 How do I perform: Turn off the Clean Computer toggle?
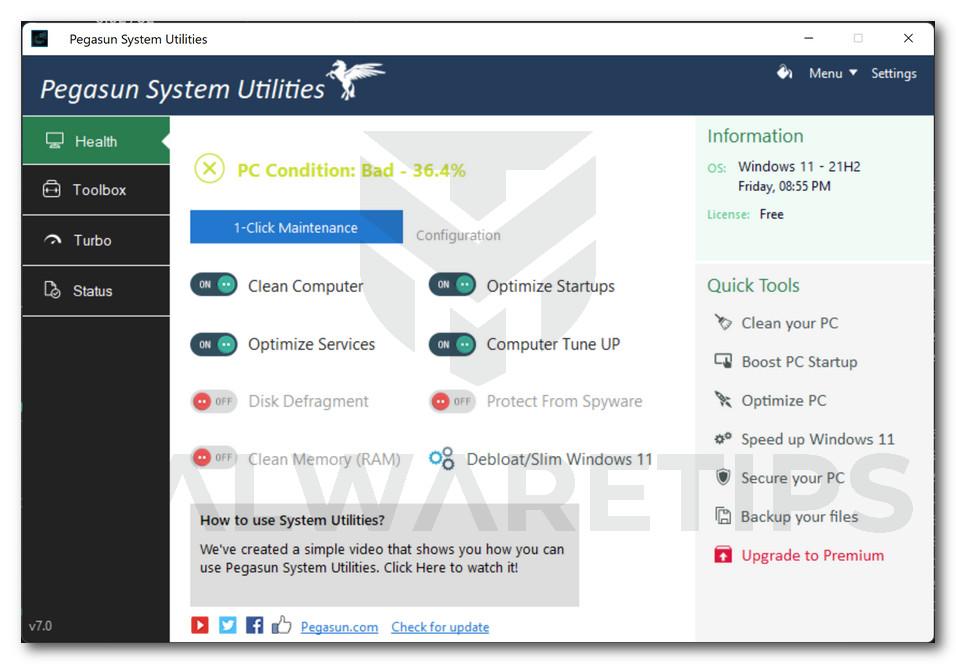214,285
